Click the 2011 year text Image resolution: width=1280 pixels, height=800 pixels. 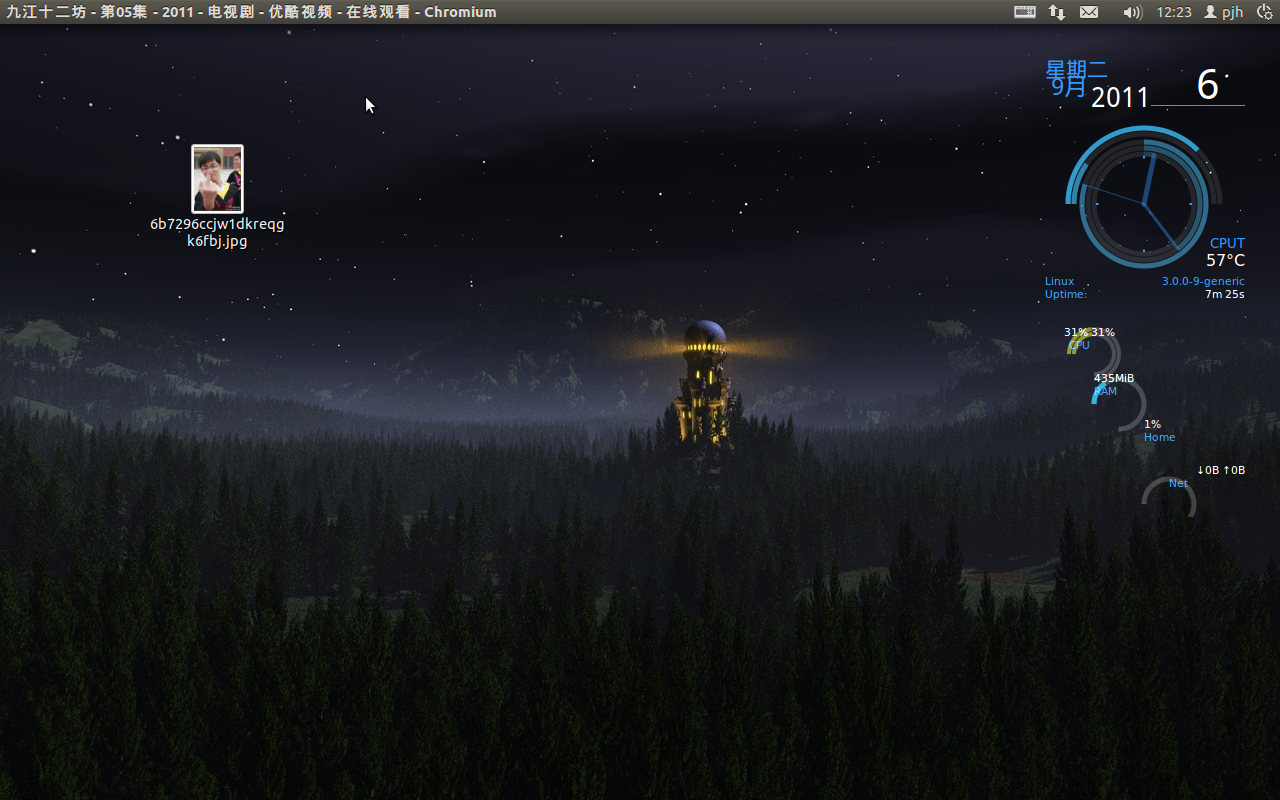click(1120, 97)
